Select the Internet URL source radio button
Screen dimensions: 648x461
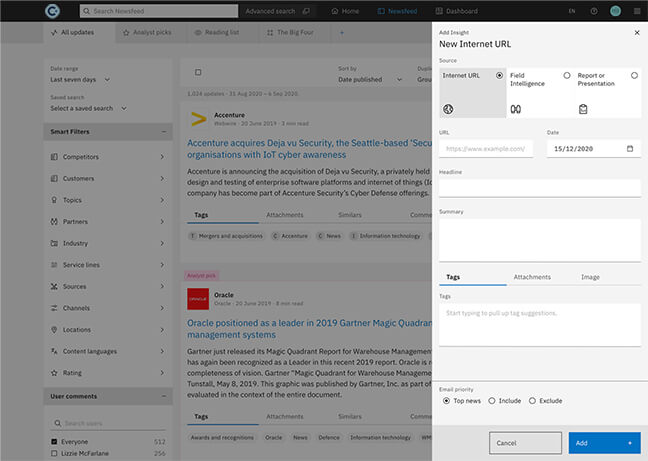499,75
